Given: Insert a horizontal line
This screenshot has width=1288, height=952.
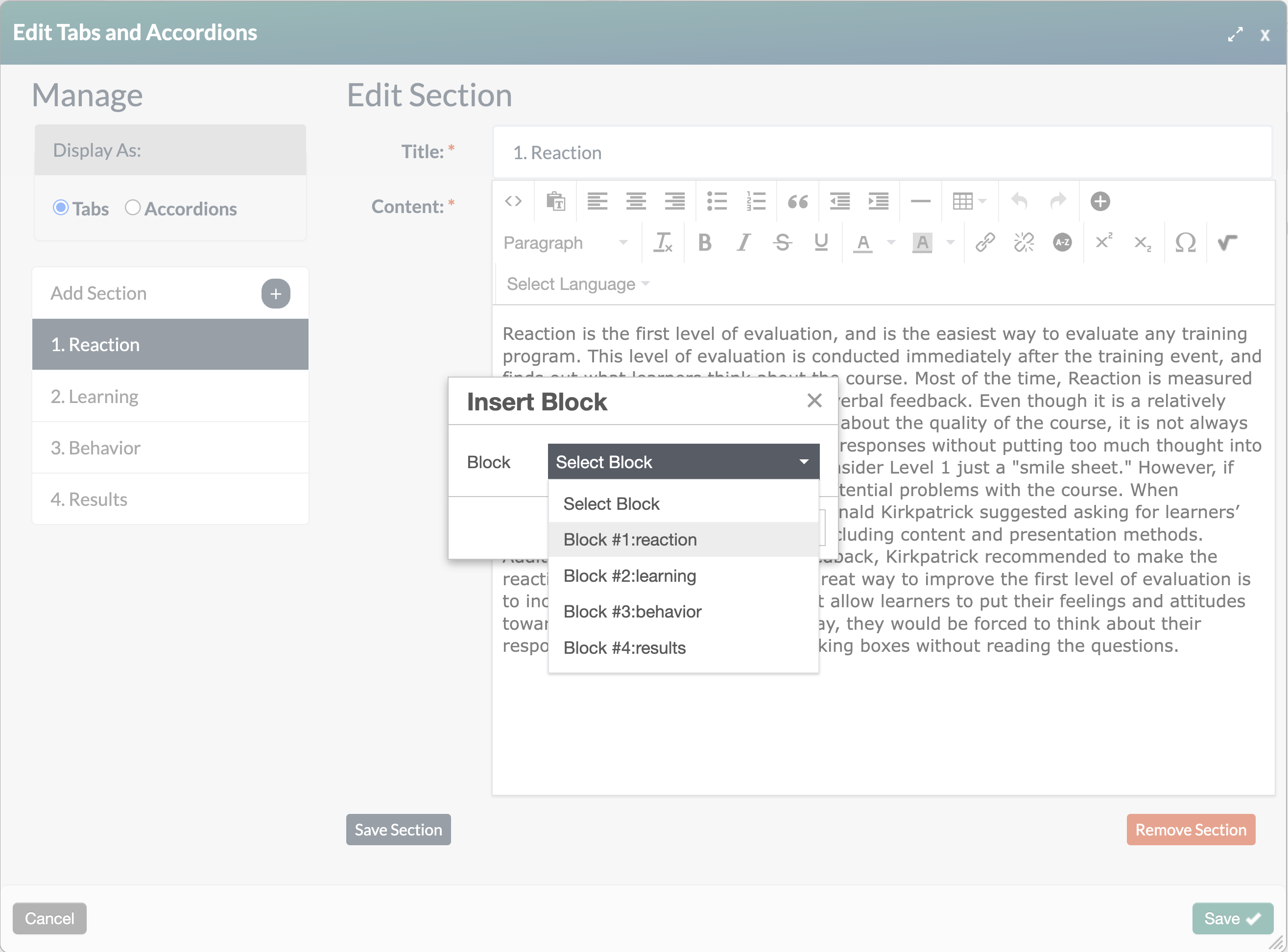Looking at the screenshot, I should (x=920, y=201).
